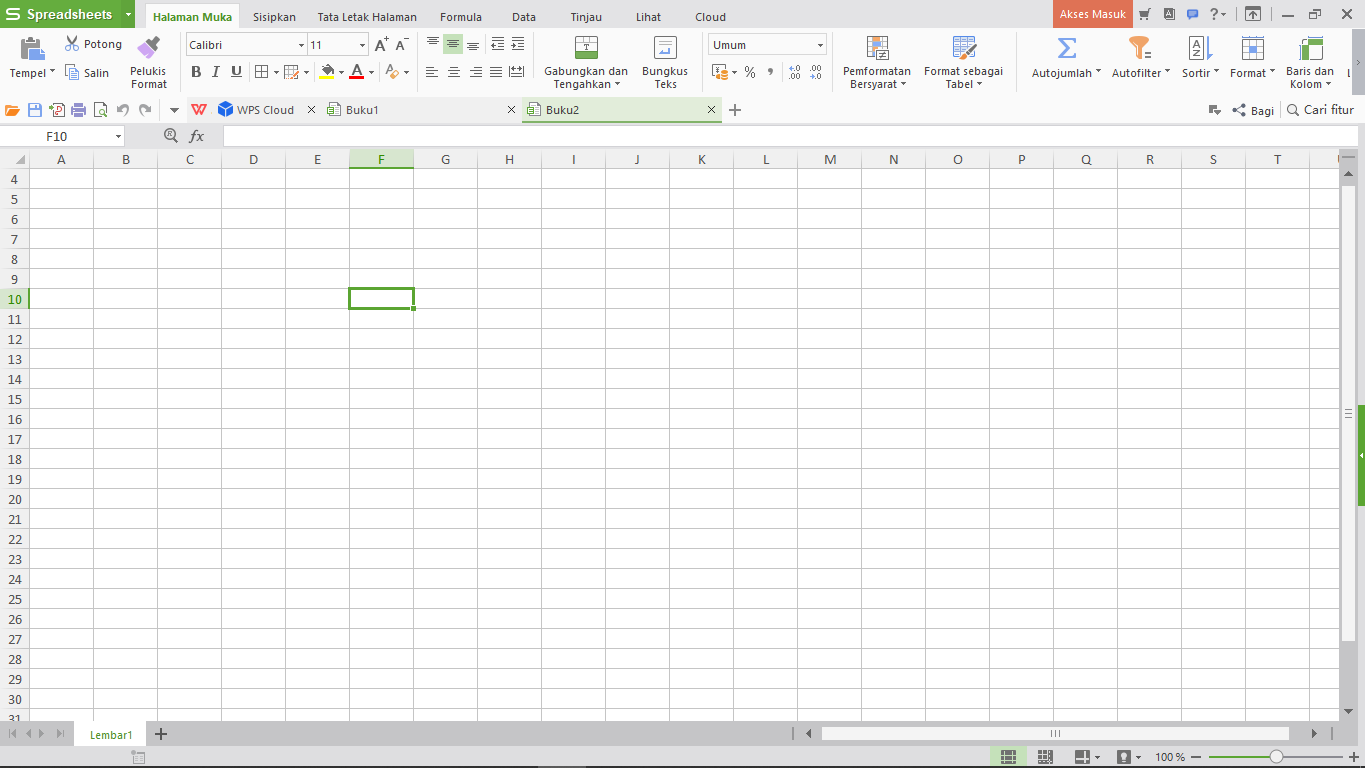This screenshot has width=1365, height=768.
Task: Click Cari fitur search box
Action: [x=1320, y=110]
